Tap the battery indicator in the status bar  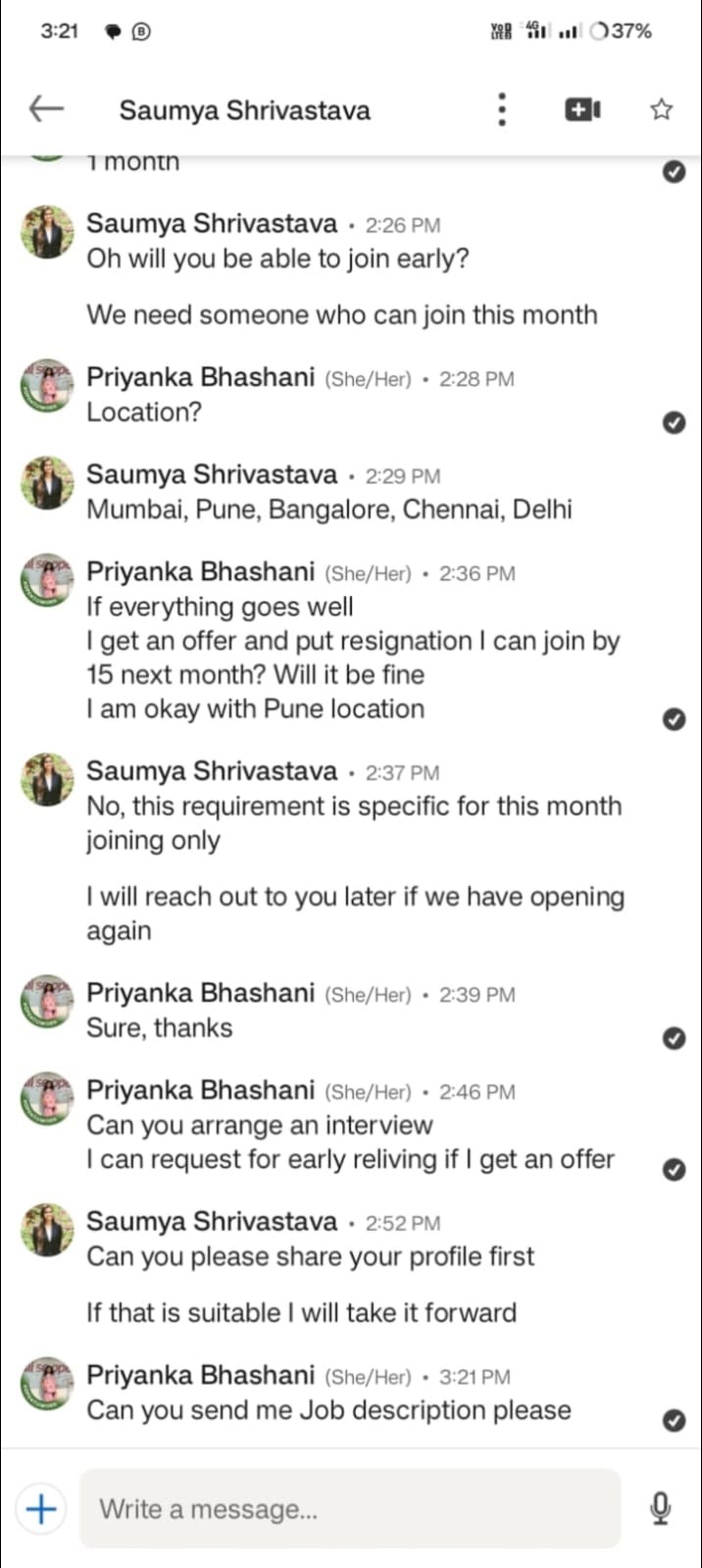coord(621,31)
